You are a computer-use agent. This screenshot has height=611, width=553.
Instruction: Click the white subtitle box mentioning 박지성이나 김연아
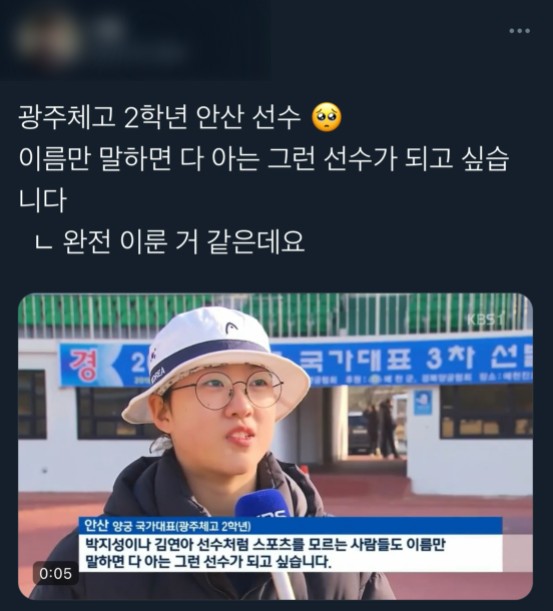click(x=290, y=553)
